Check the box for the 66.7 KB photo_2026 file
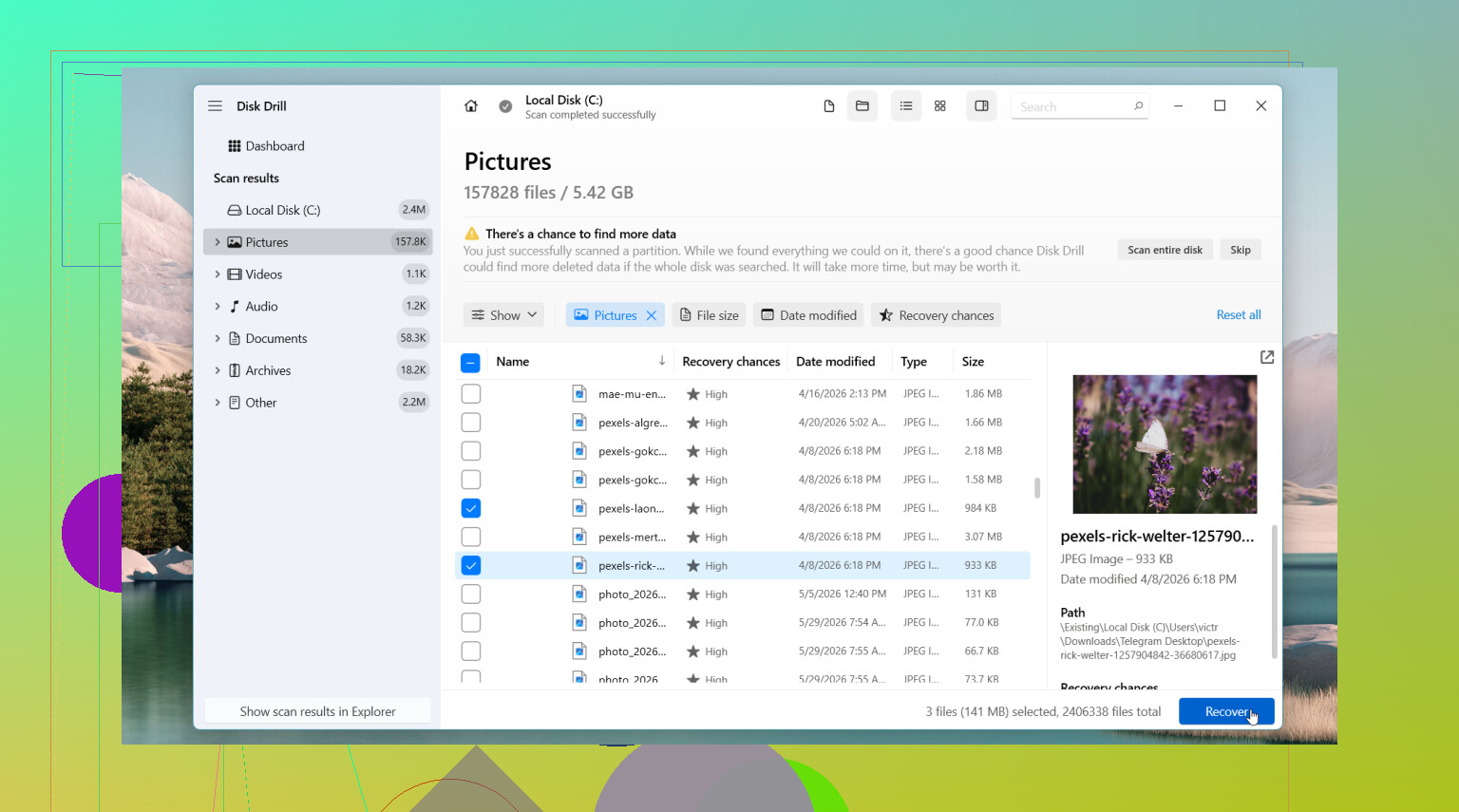The width and height of the screenshot is (1459, 812). click(470, 651)
